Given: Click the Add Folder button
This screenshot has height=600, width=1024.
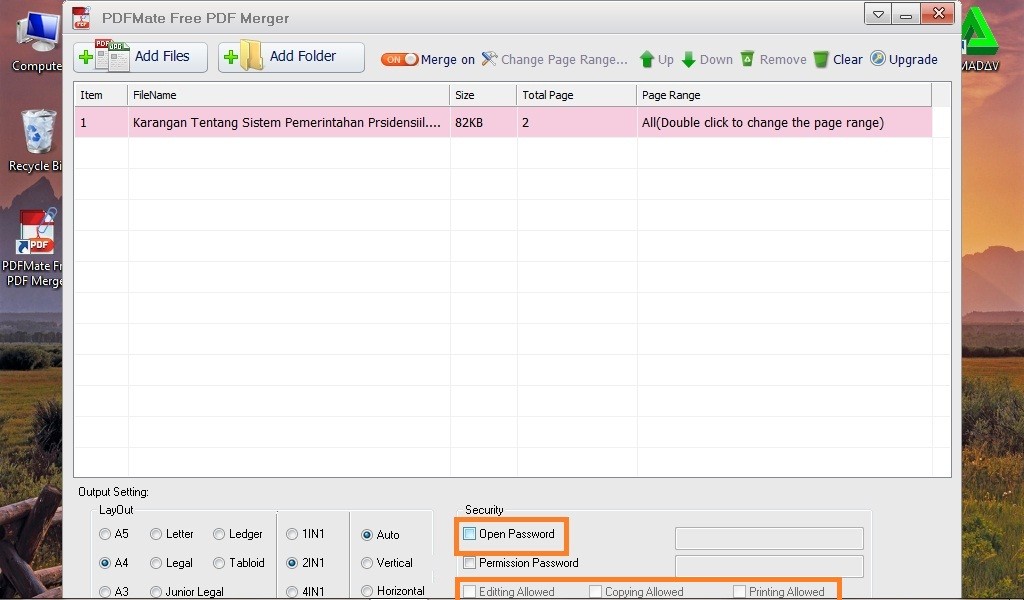Looking at the screenshot, I should coord(291,57).
